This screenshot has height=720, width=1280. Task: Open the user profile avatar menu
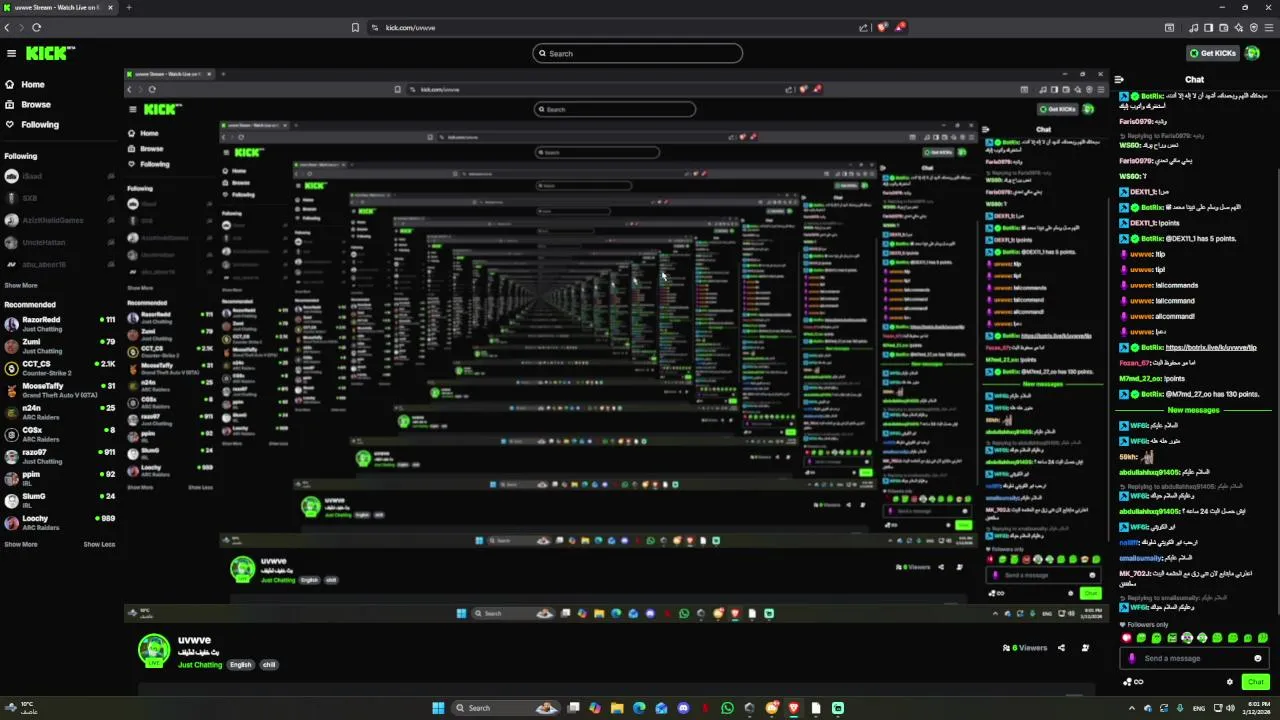(x=1253, y=53)
